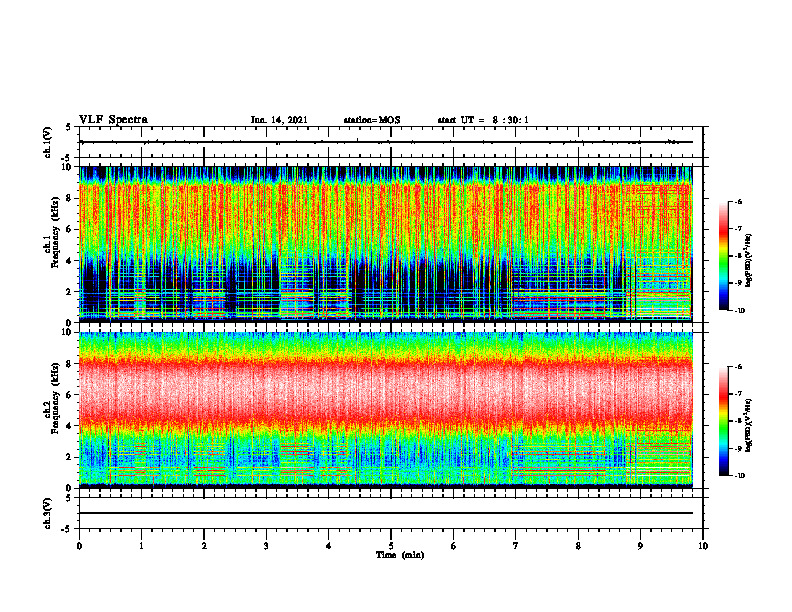Click time axis tick label "9"
The image size is (792, 612).
(x=640, y=546)
